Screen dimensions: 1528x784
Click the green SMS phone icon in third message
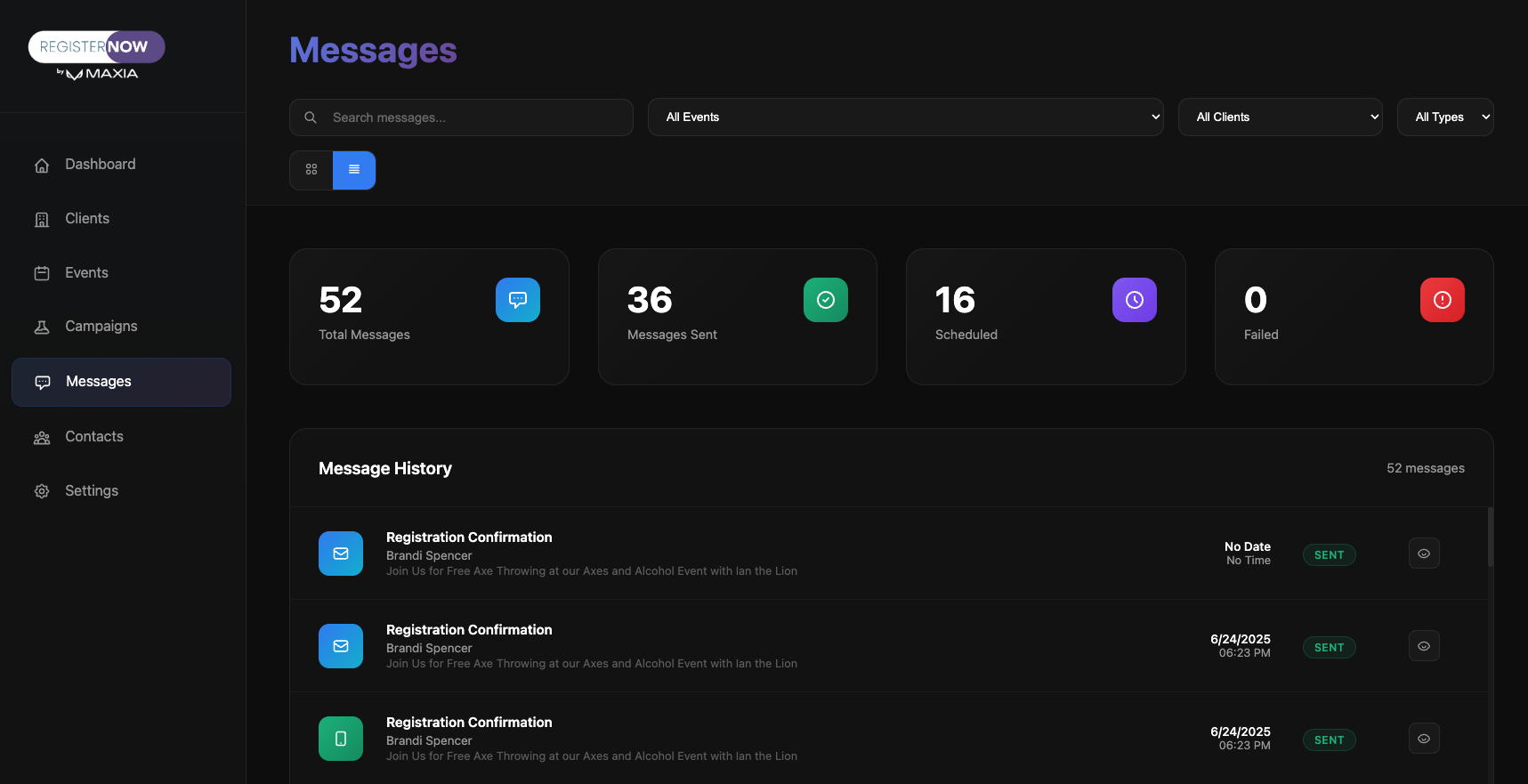point(341,739)
